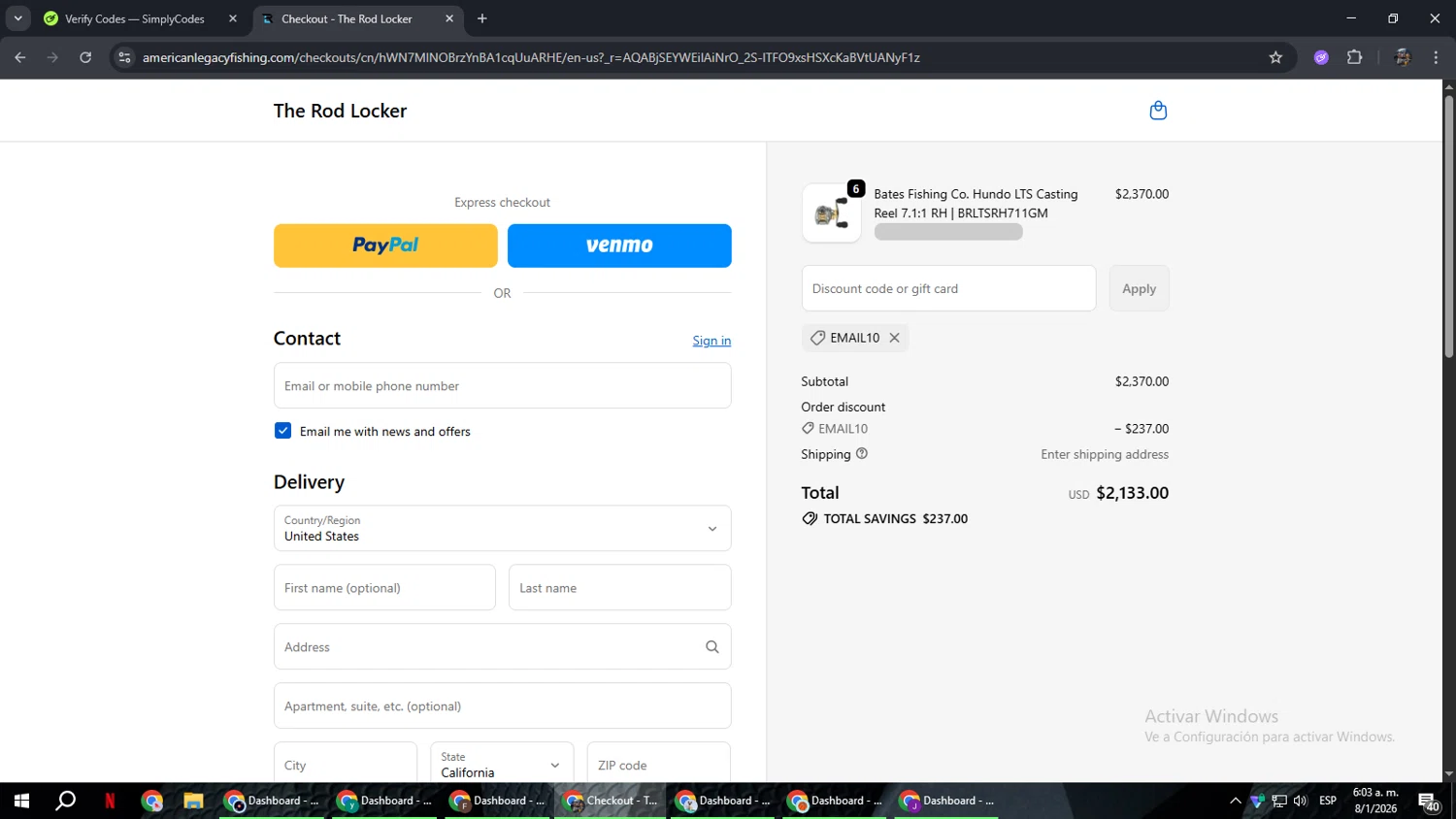Click the Apply discount button
Image resolution: width=1456 pixels, height=819 pixels.
[1139, 288]
